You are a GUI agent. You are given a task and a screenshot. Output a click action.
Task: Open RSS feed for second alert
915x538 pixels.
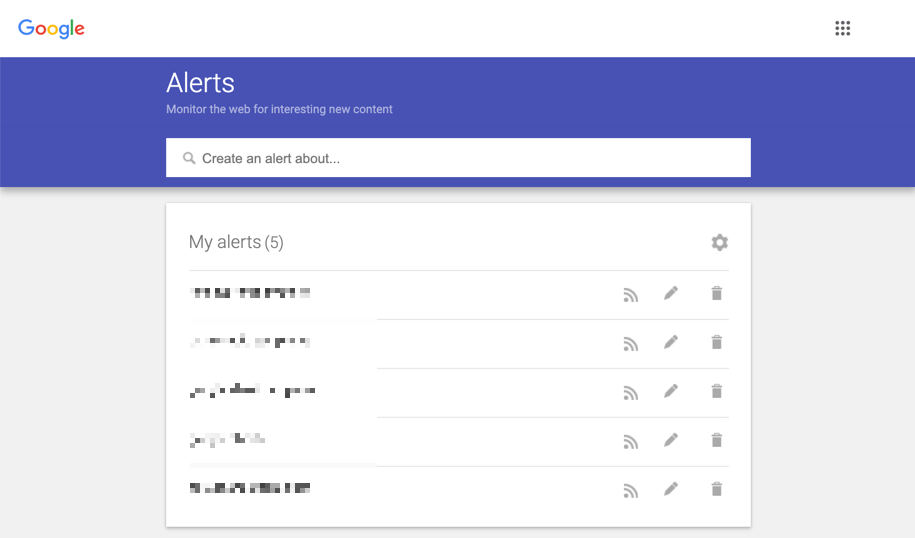pos(630,343)
